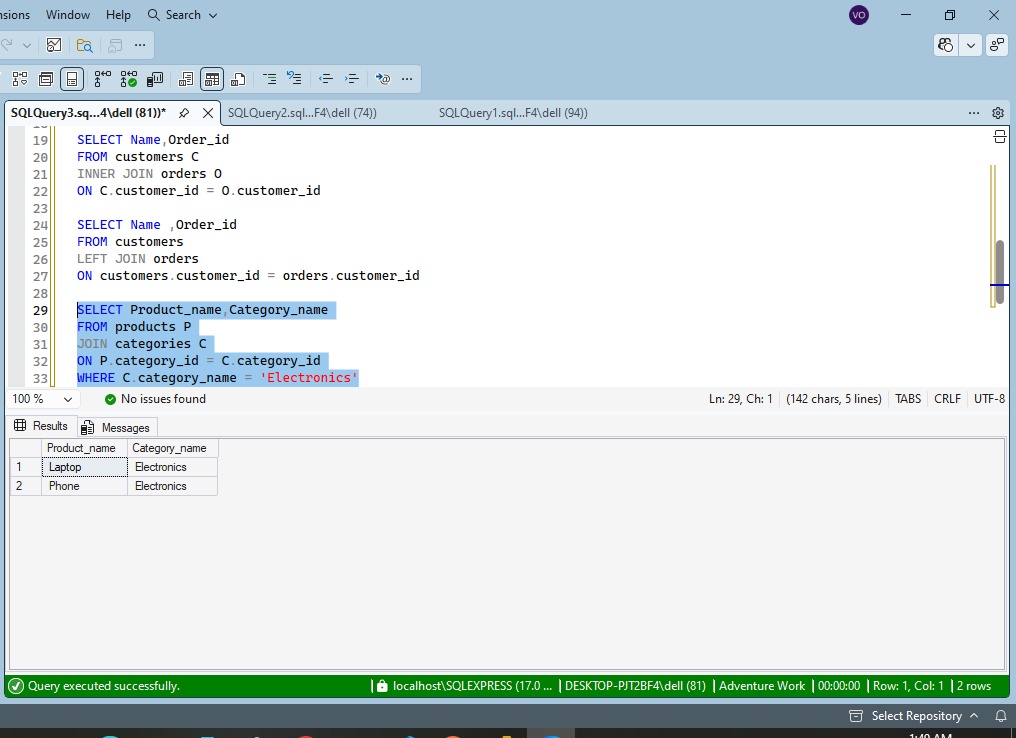
Task: Open the redo history dropdown arrow
Action: (x=27, y=45)
